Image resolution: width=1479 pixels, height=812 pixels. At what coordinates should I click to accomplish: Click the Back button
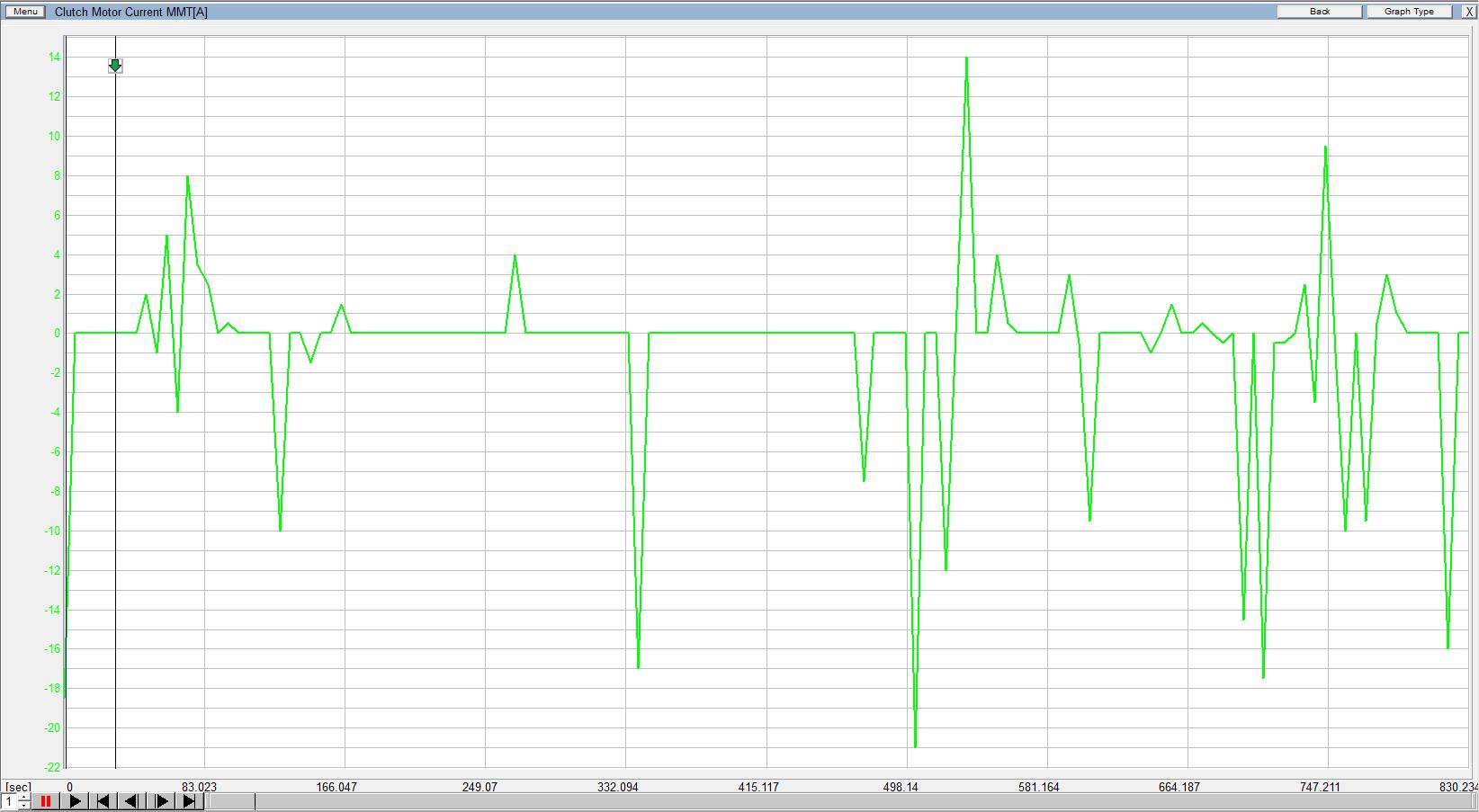[1319, 12]
